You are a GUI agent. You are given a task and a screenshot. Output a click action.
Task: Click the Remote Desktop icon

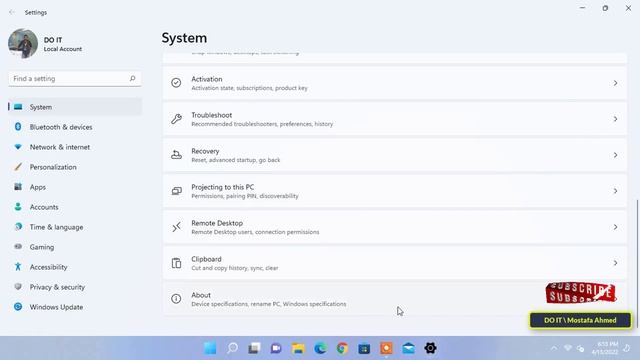[176, 227]
